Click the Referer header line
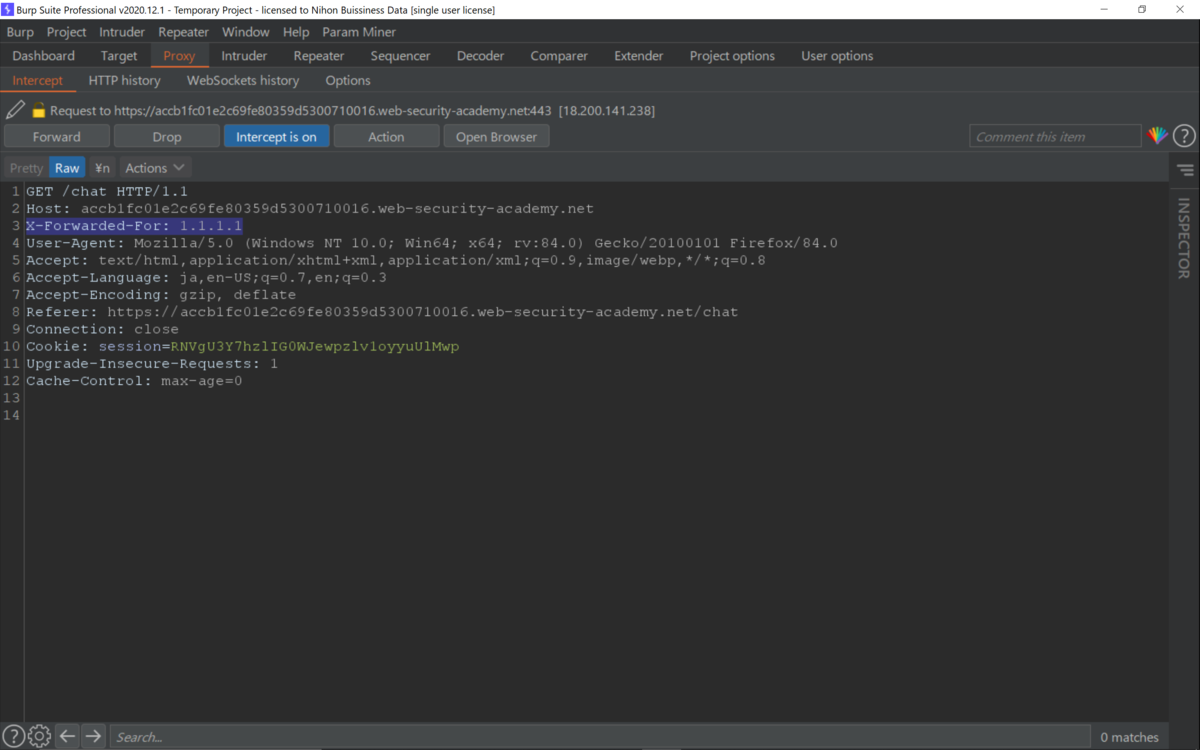The width and height of the screenshot is (1200, 750). 382,312
